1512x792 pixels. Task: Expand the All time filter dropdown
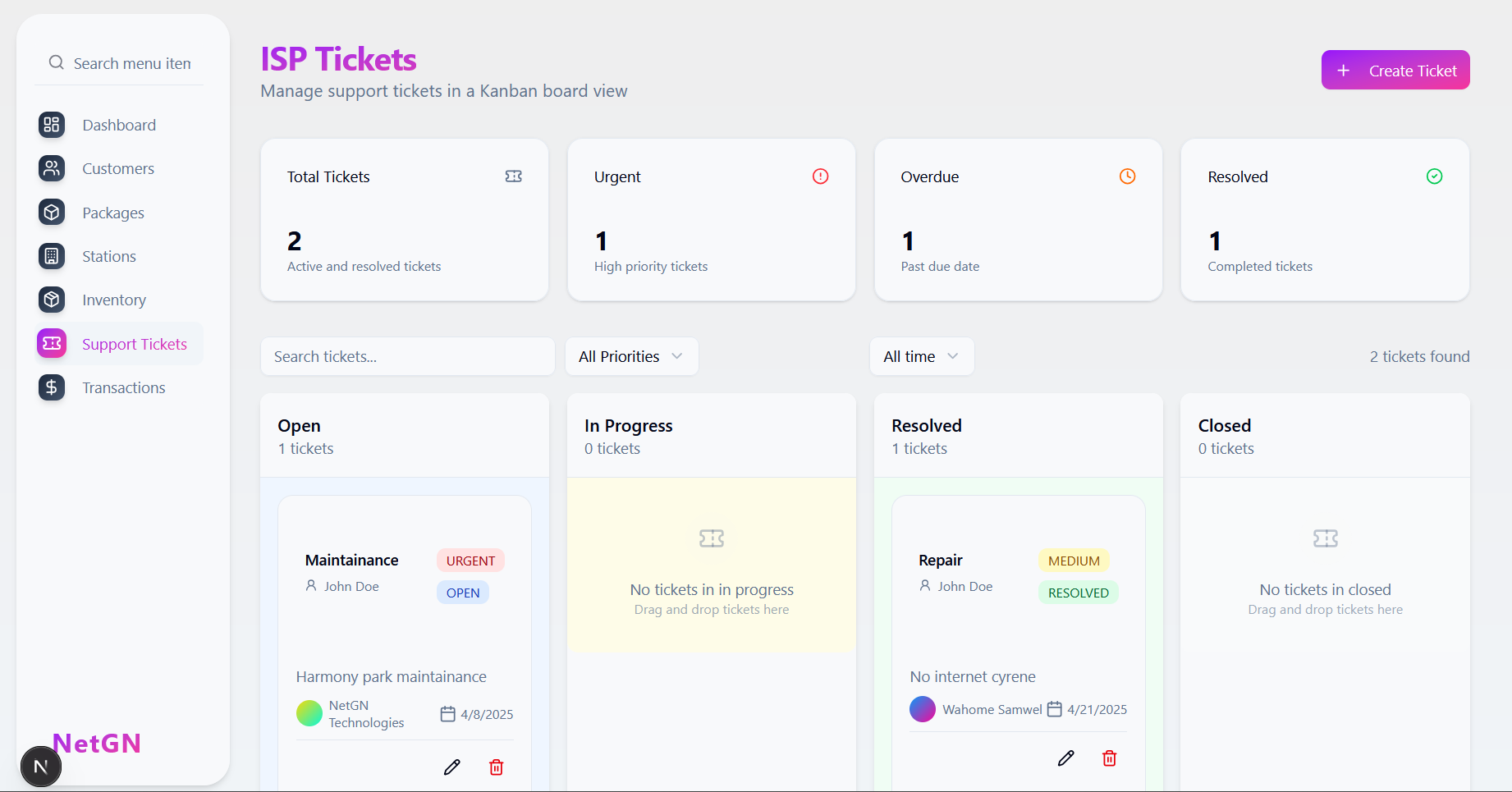(921, 356)
